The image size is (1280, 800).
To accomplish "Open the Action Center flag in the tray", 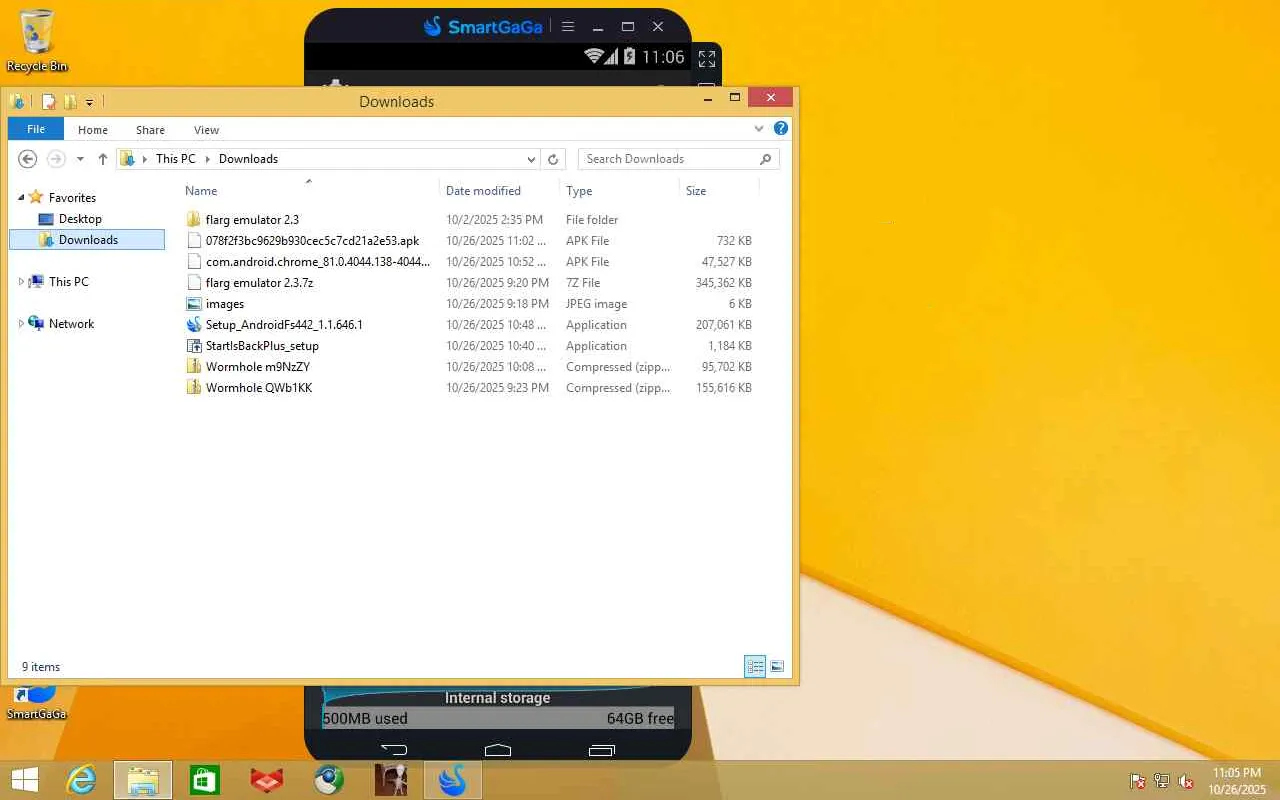I will click(1138, 781).
